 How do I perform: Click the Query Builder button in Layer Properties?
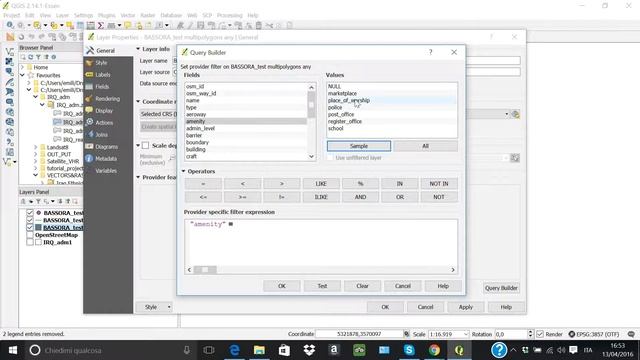(501, 288)
